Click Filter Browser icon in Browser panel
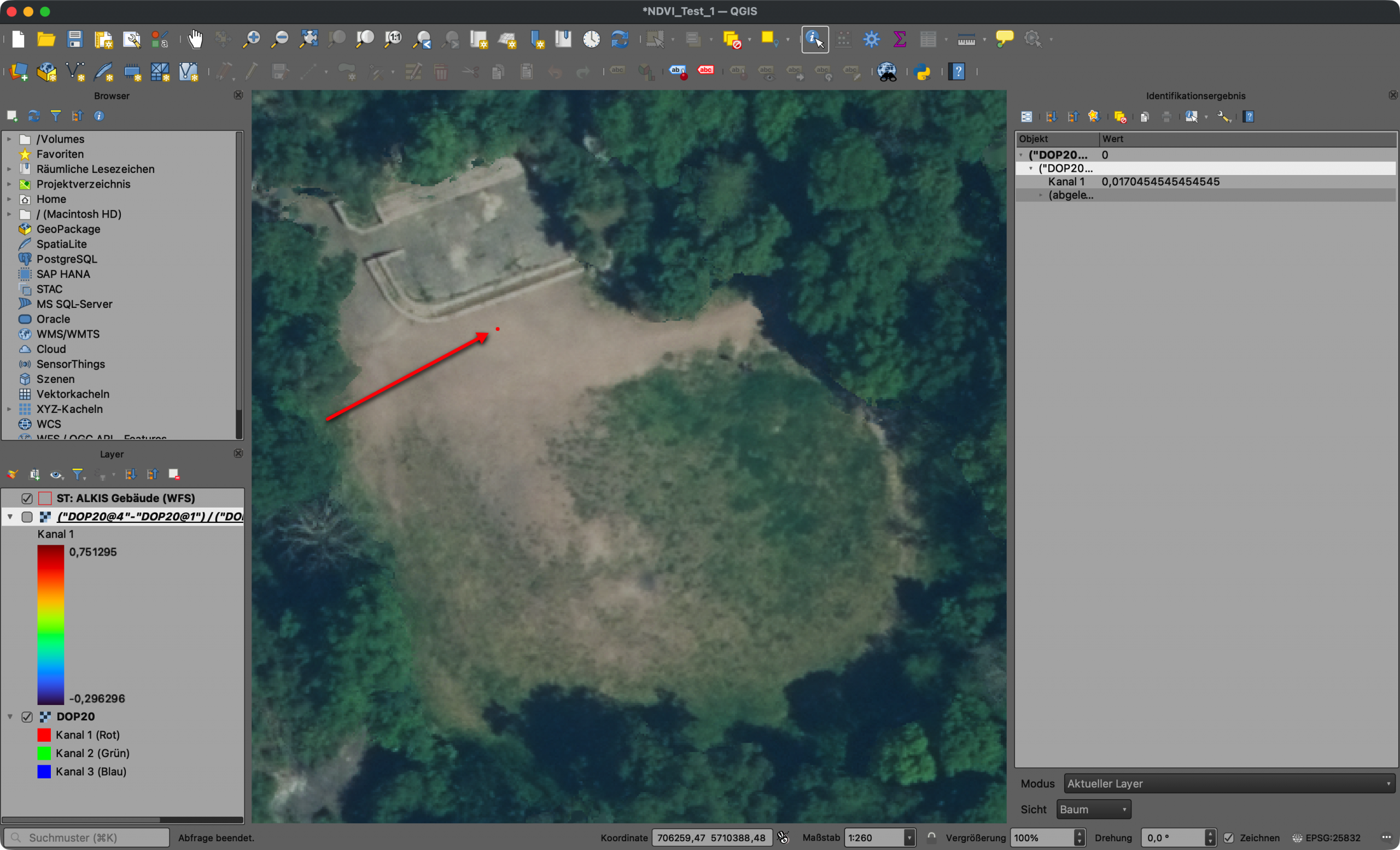The height and width of the screenshot is (850, 1400). click(56, 116)
